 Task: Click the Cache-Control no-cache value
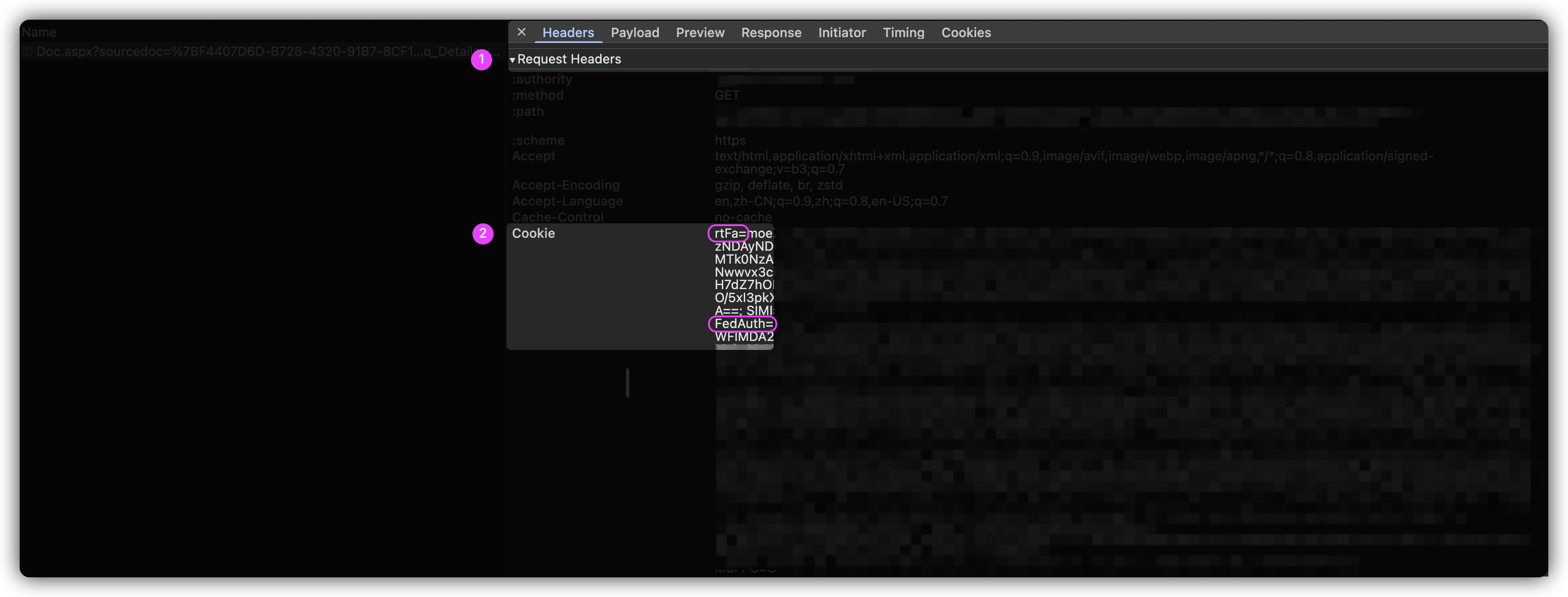pyautogui.click(x=742, y=217)
